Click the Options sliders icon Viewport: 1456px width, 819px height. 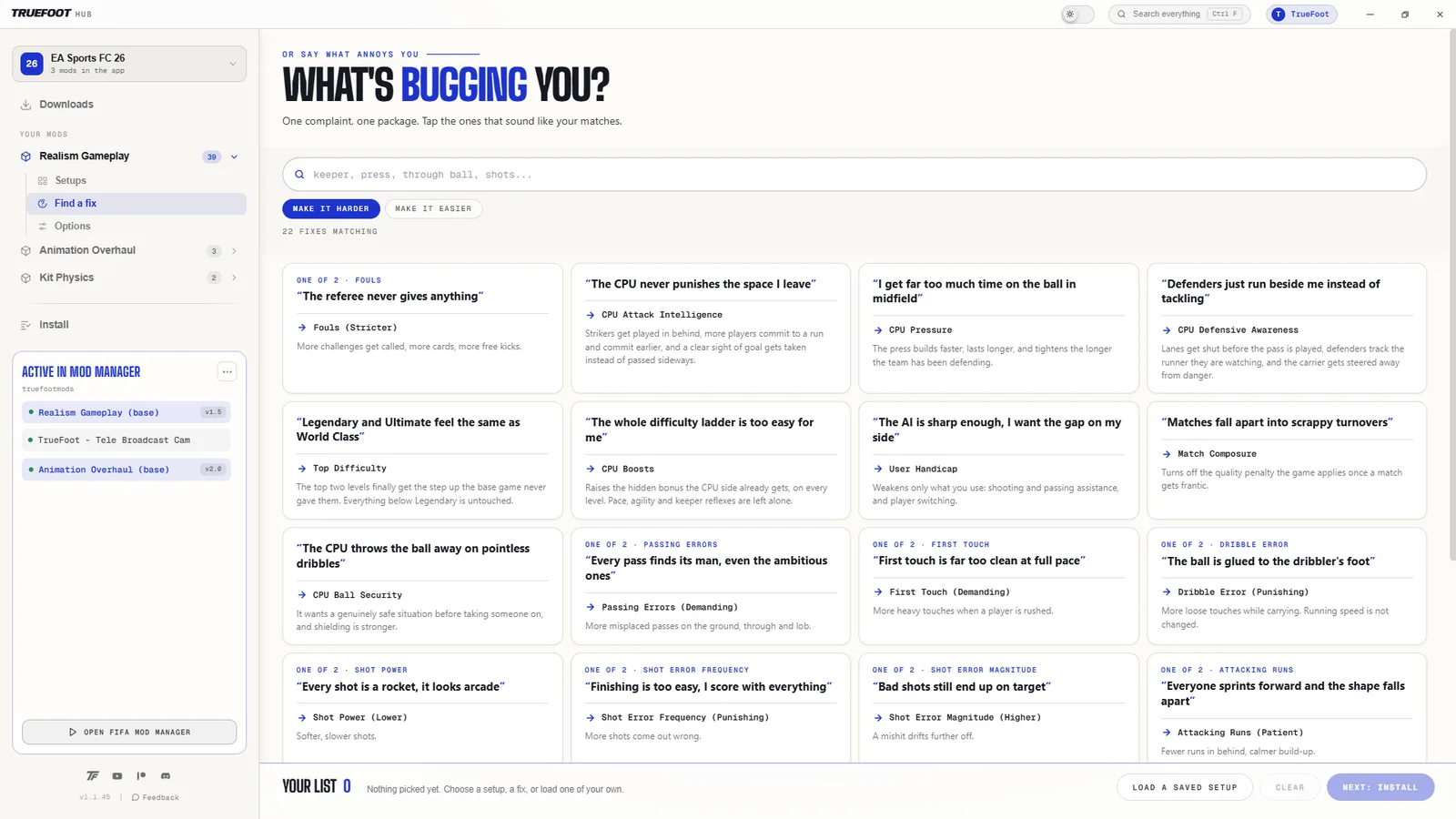(43, 227)
